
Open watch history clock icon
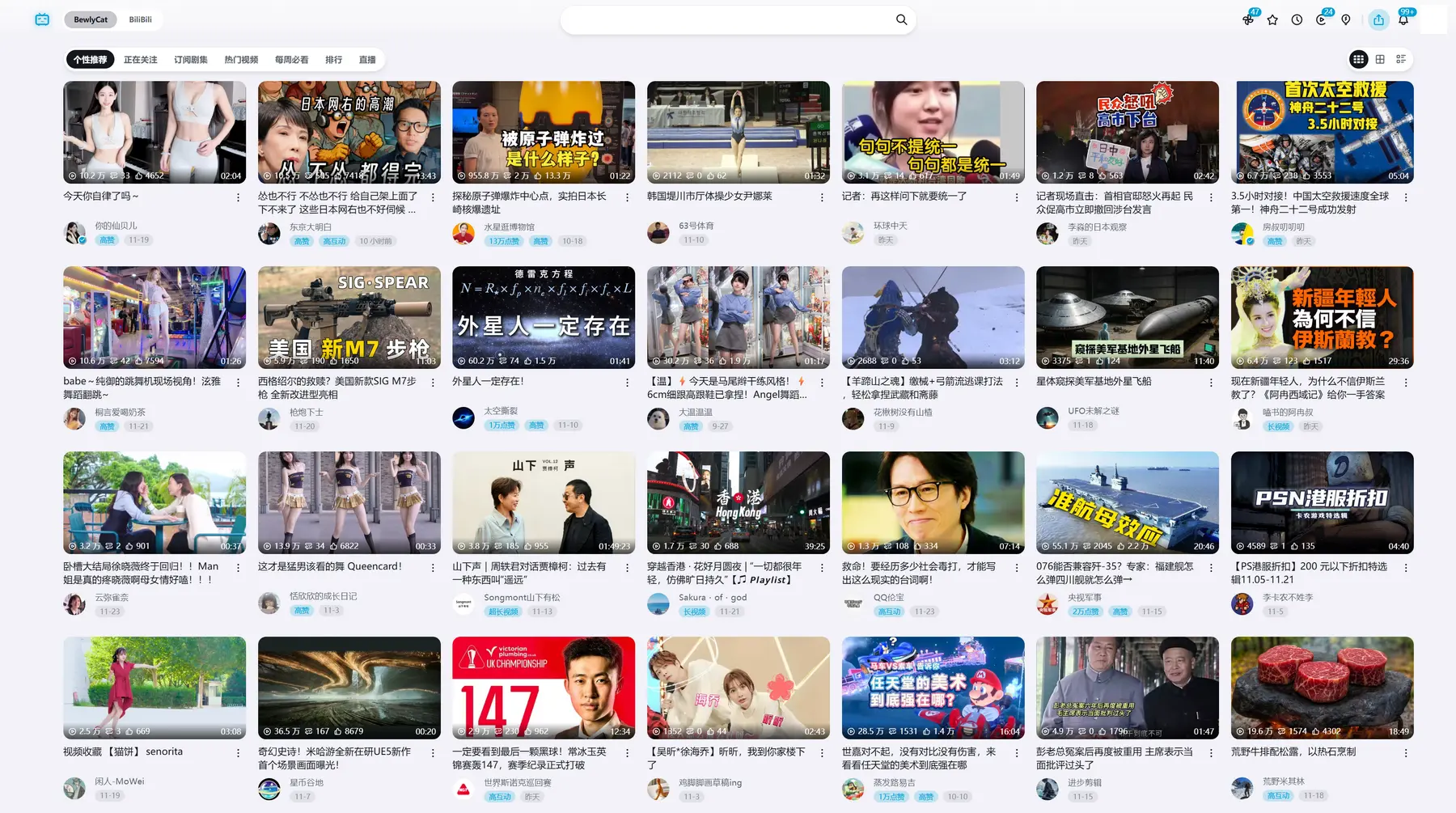1297,19
